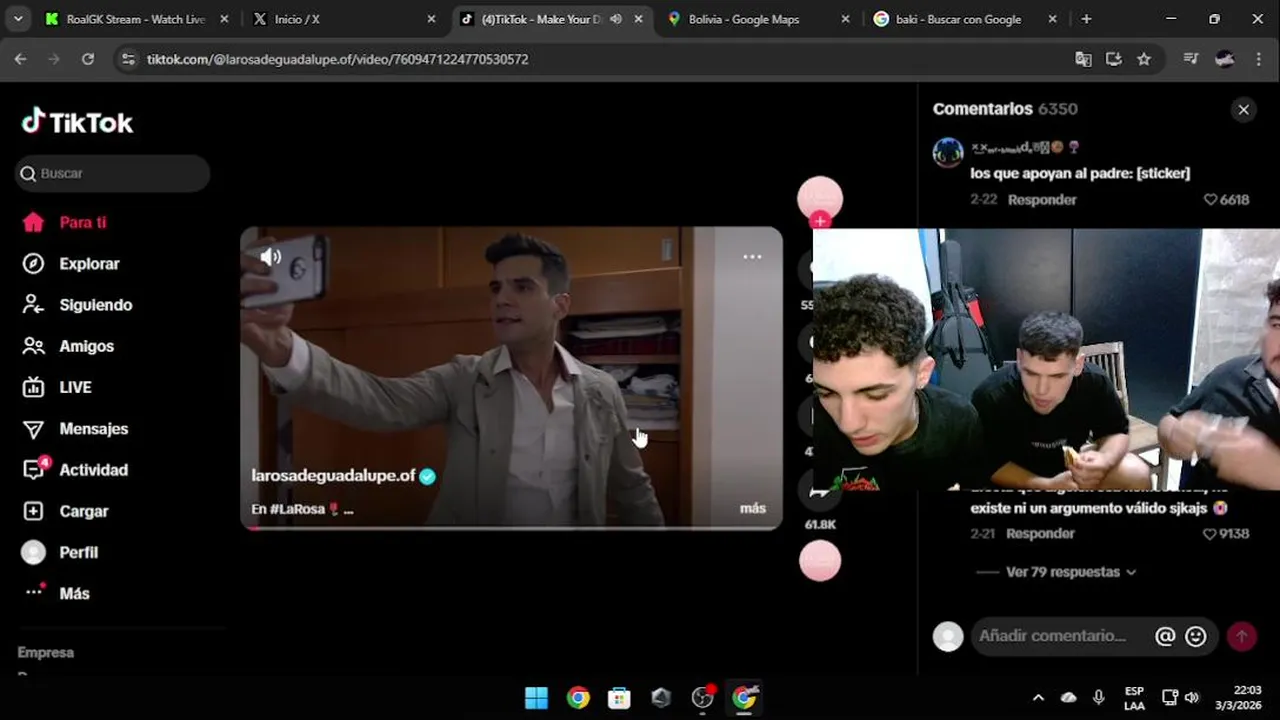Image resolution: width=1280 pixels, height=720 pixels.
Task: Click the red send comment arrow button
Action: click(1241, 636)
